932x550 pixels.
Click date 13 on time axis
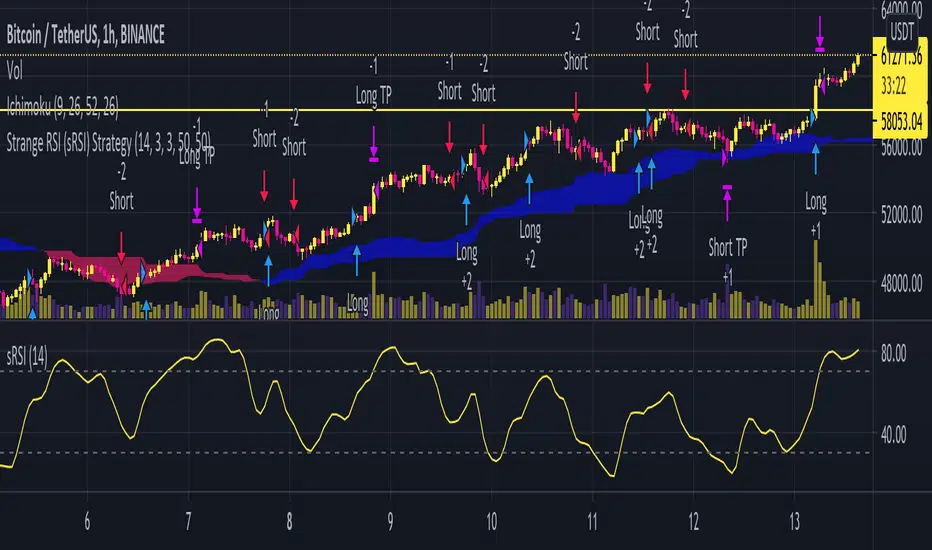pos(795,521)
